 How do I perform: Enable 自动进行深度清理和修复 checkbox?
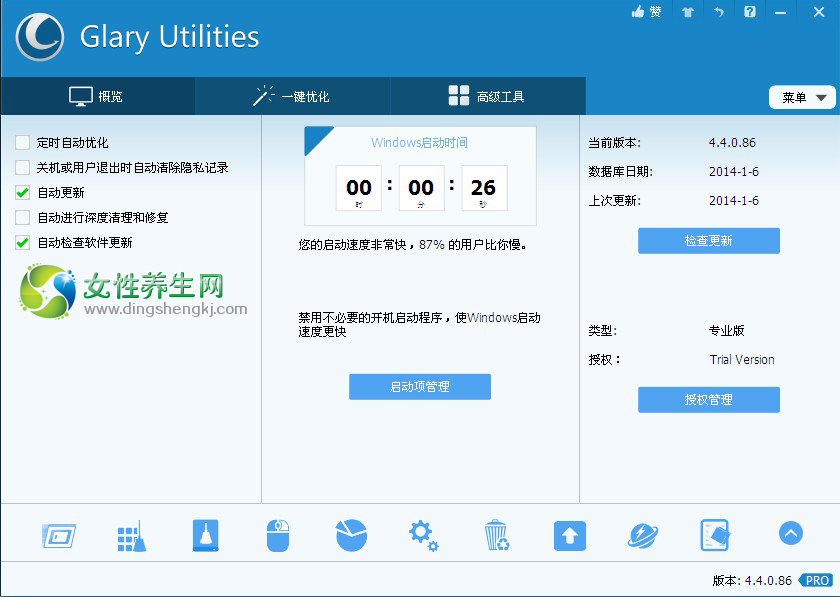[22, 217]
